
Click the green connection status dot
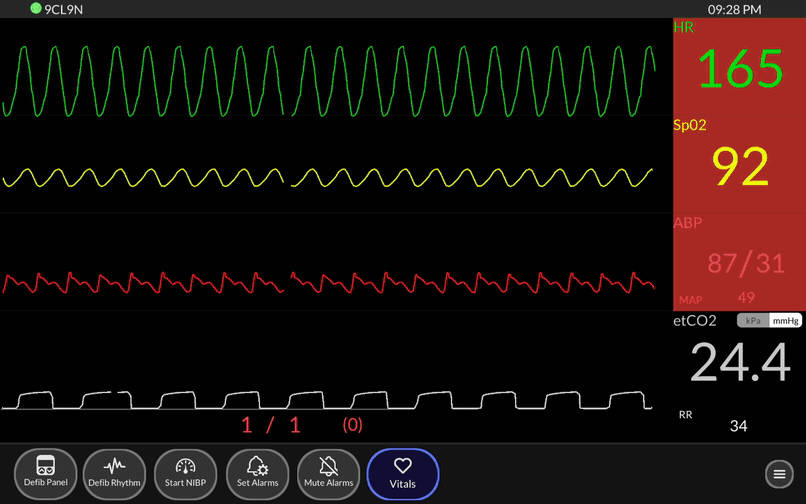pyautogui.click(x=35, y=8)
